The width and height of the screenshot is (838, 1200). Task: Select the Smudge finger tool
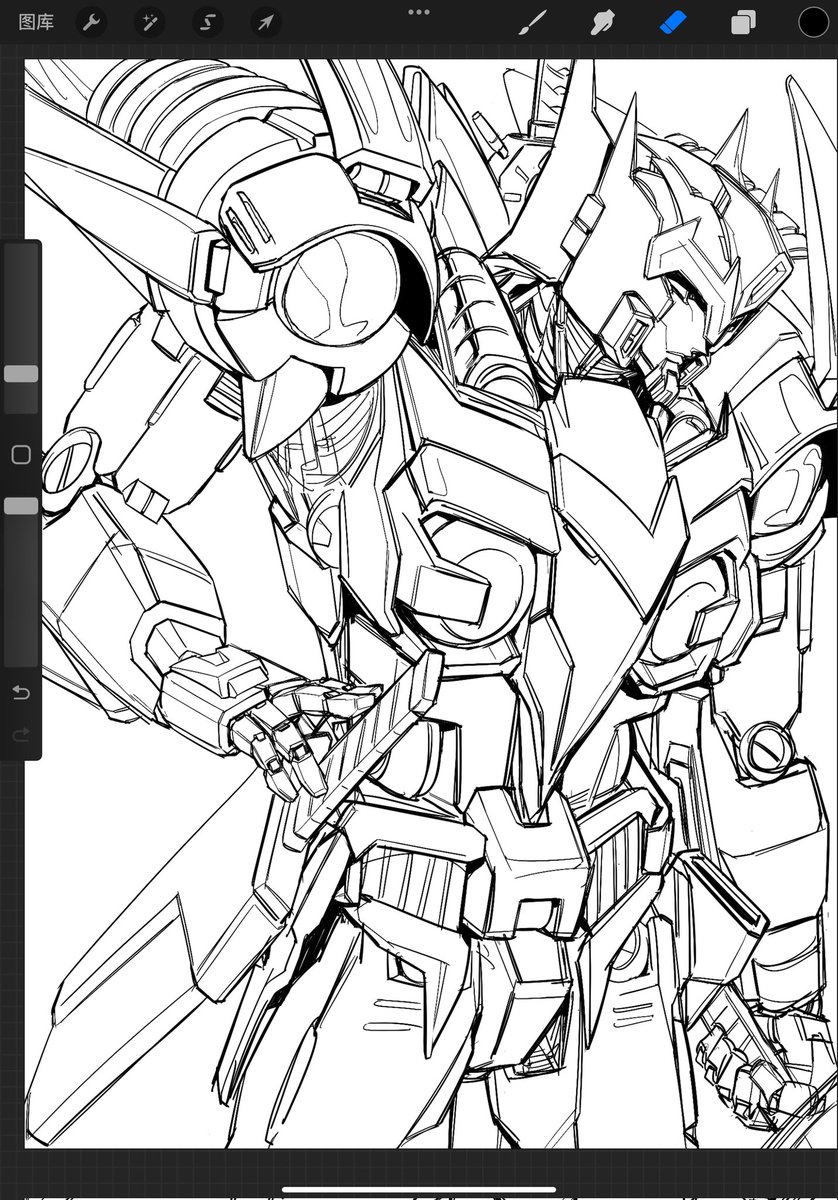point(603,22)
